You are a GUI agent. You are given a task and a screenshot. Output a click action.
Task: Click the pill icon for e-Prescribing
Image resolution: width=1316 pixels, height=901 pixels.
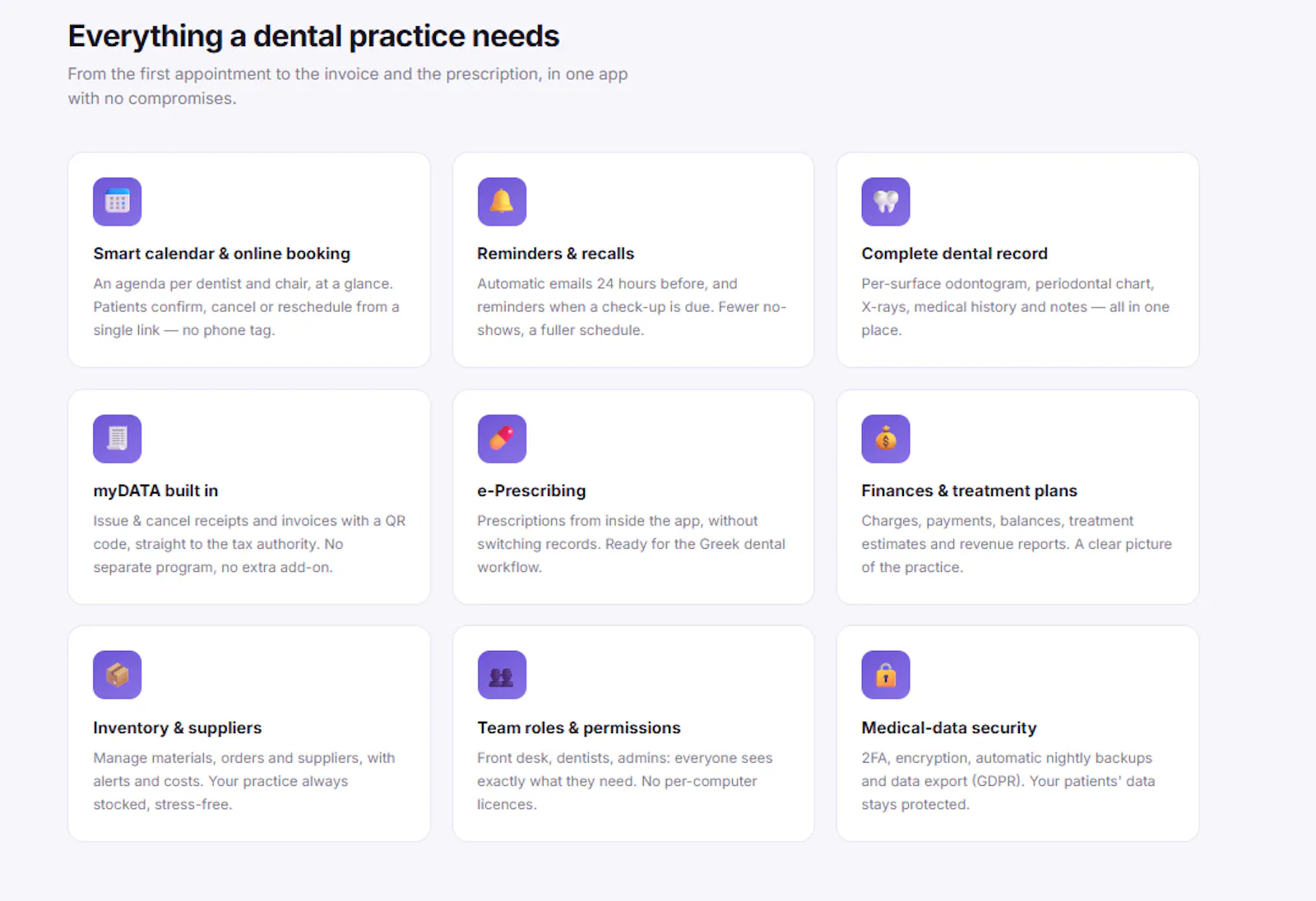point(502,439)
